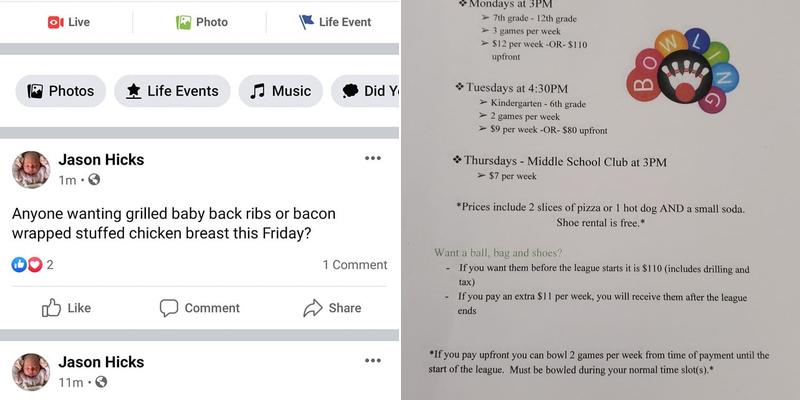View the like and love reactions

tap(32, 265)
